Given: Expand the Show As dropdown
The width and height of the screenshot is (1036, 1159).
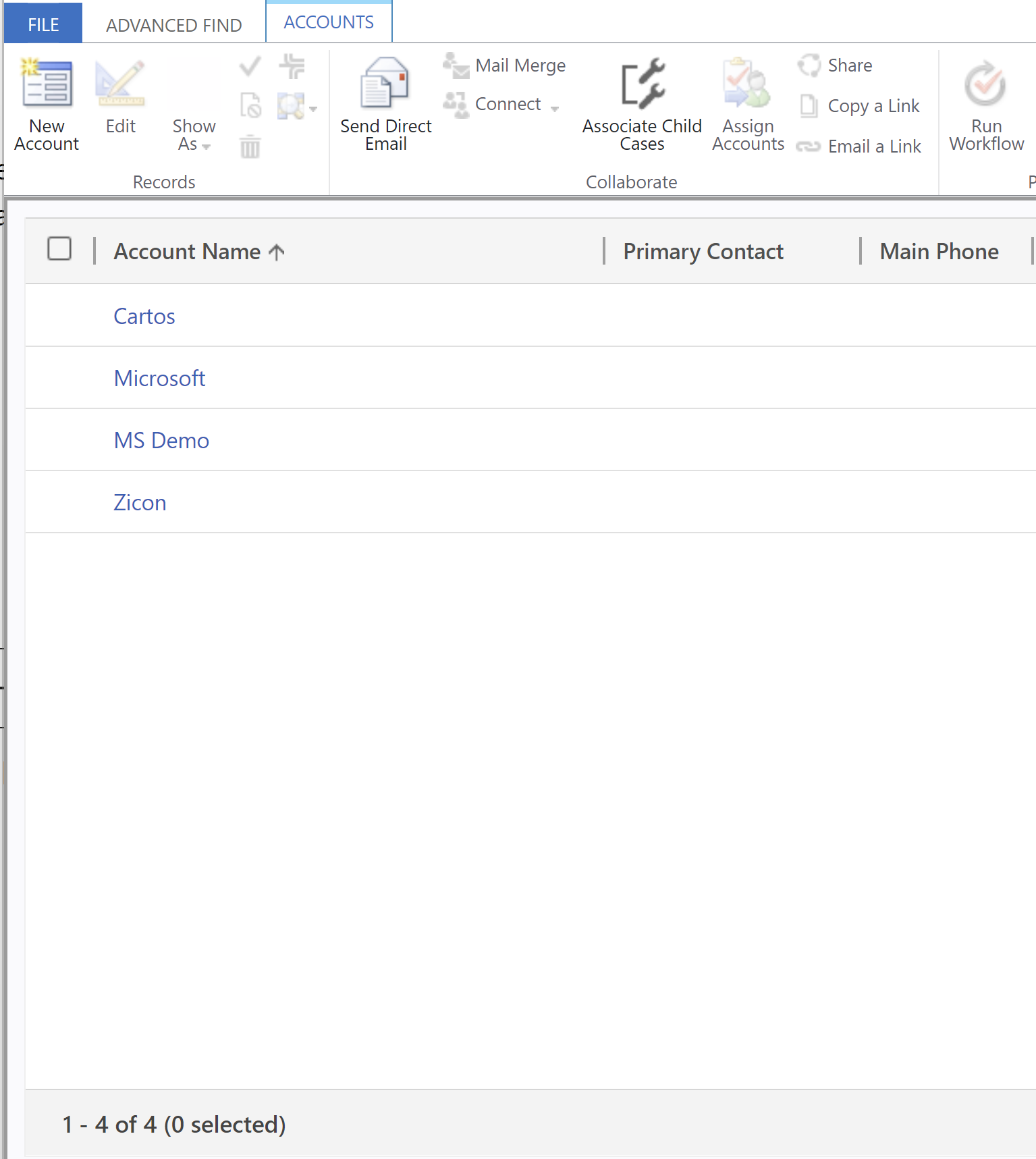Looking at the screenshot, I should click(x=194, y=135).
